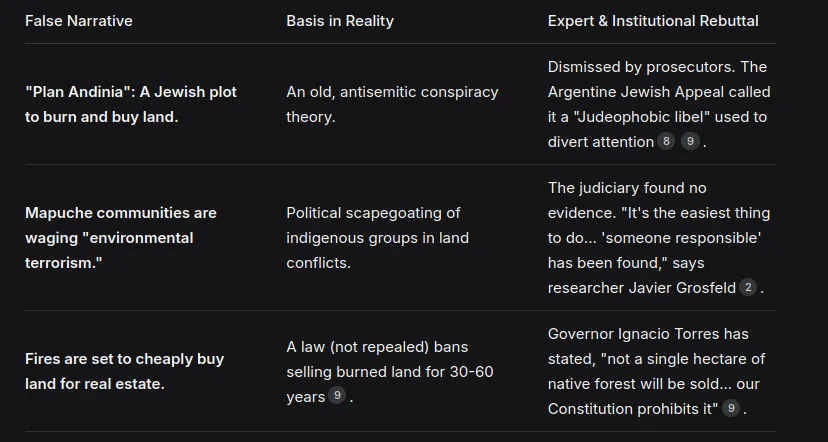
Task: Click the Mapuche "environmental terrorism" narrative cell
Action: tap(120, 238)
